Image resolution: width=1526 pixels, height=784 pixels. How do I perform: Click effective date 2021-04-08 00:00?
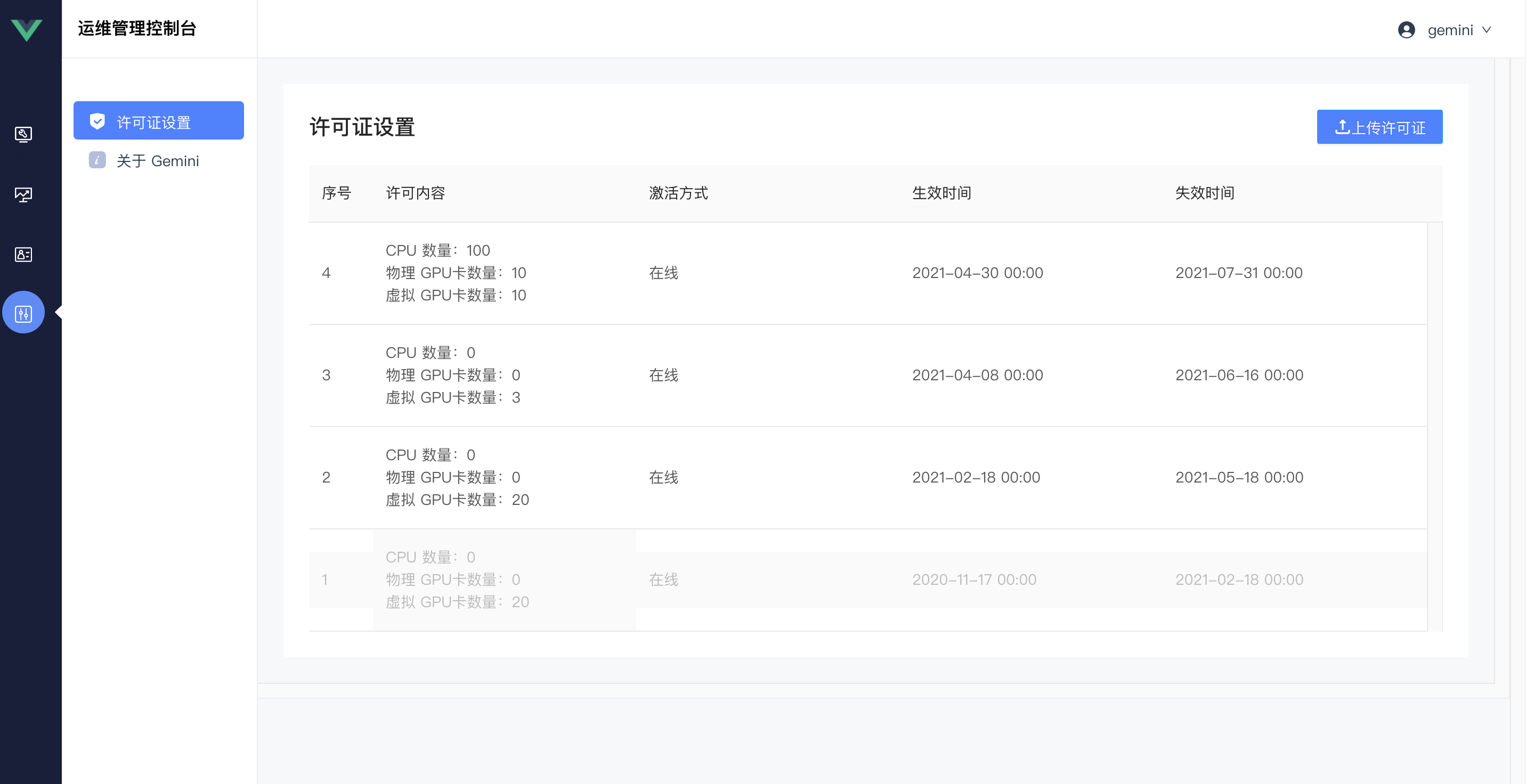coord(977,375)
